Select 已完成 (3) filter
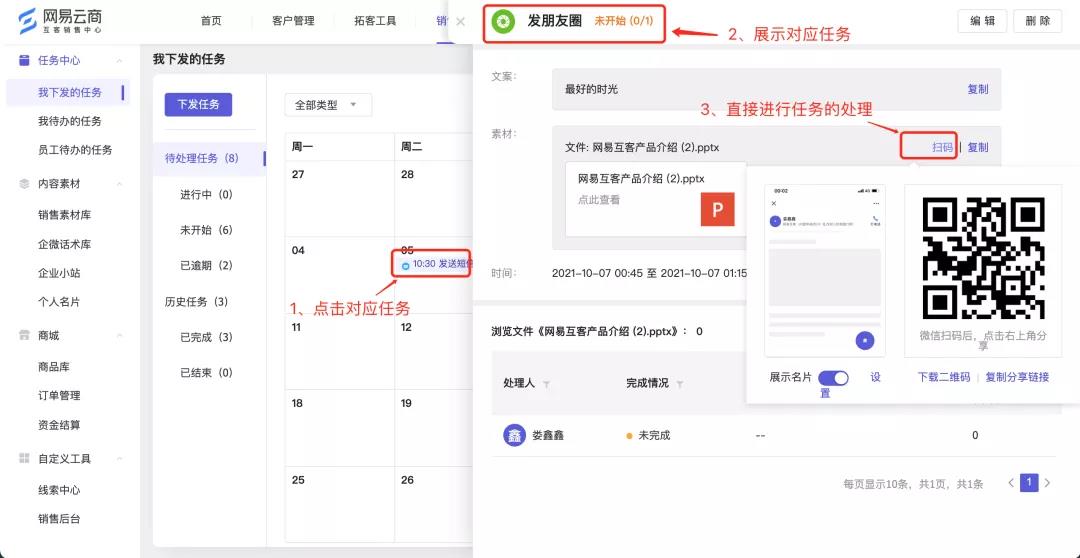Viewport: 1080px width, 558px height. click(207, 338)
